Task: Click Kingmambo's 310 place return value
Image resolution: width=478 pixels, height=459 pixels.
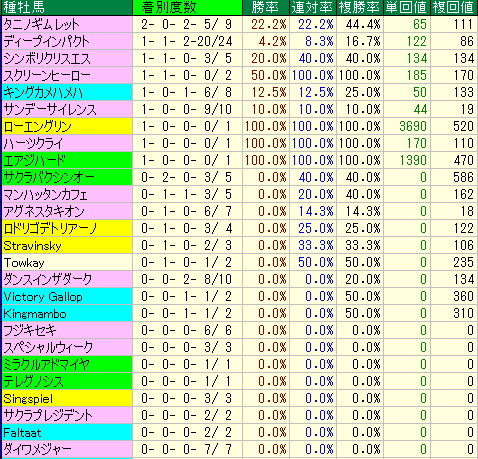Action: point(463,314)
